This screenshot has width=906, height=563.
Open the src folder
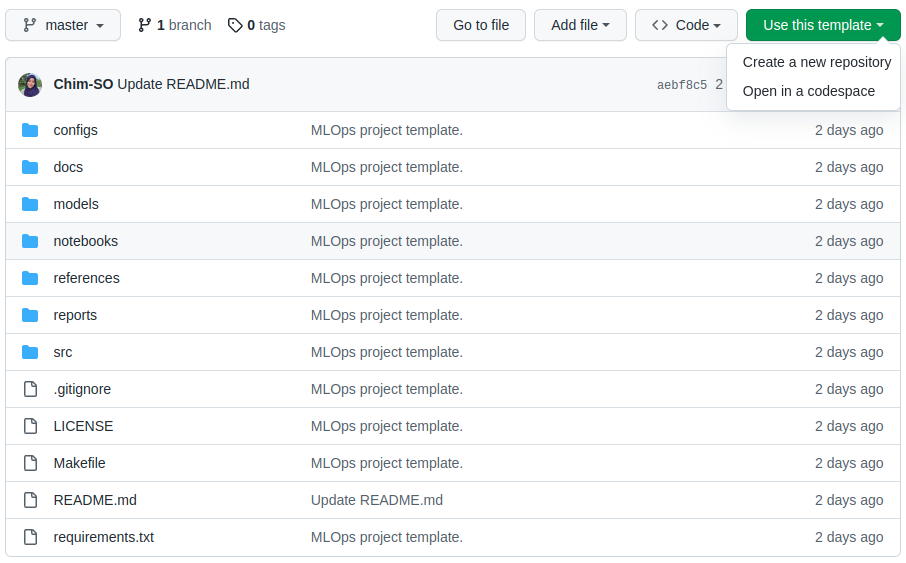pyautogui.click(x=63, y=352)
